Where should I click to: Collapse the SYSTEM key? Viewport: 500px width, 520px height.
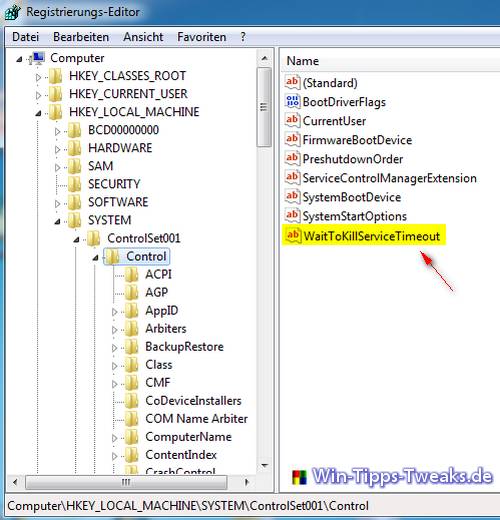coord(57,221)
